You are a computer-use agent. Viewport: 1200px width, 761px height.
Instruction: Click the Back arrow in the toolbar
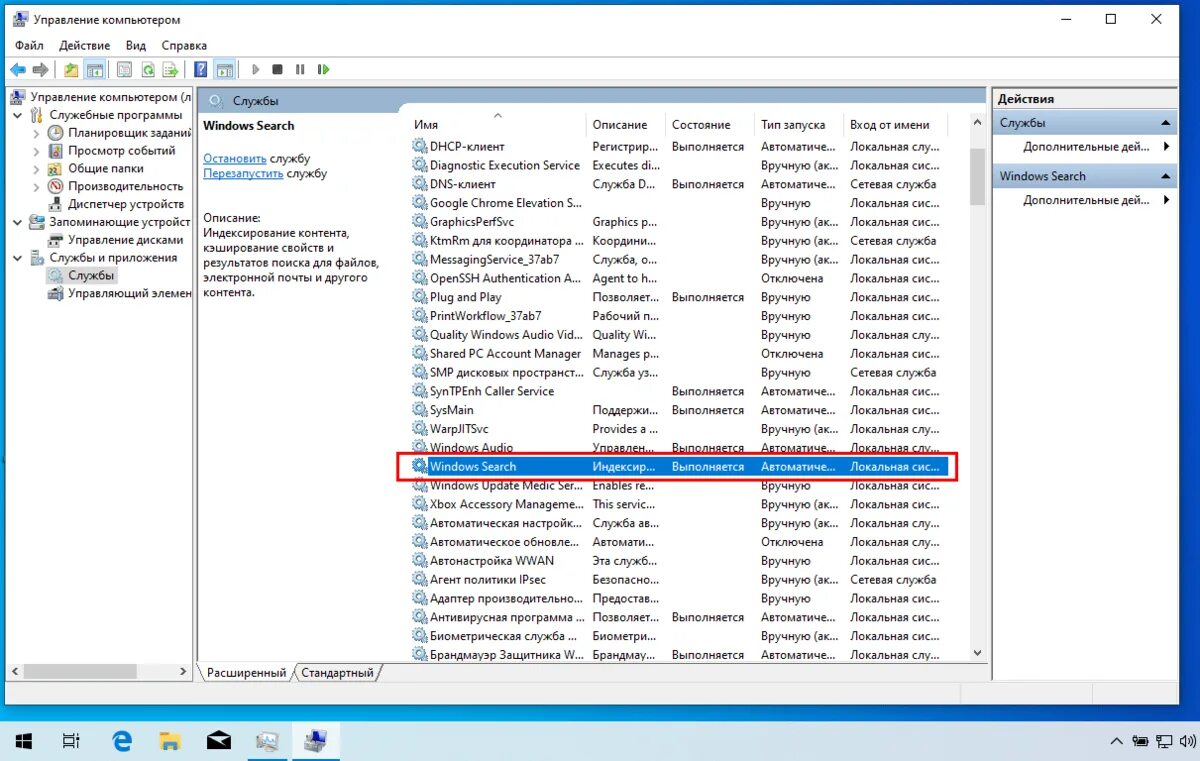pos(18,70)
